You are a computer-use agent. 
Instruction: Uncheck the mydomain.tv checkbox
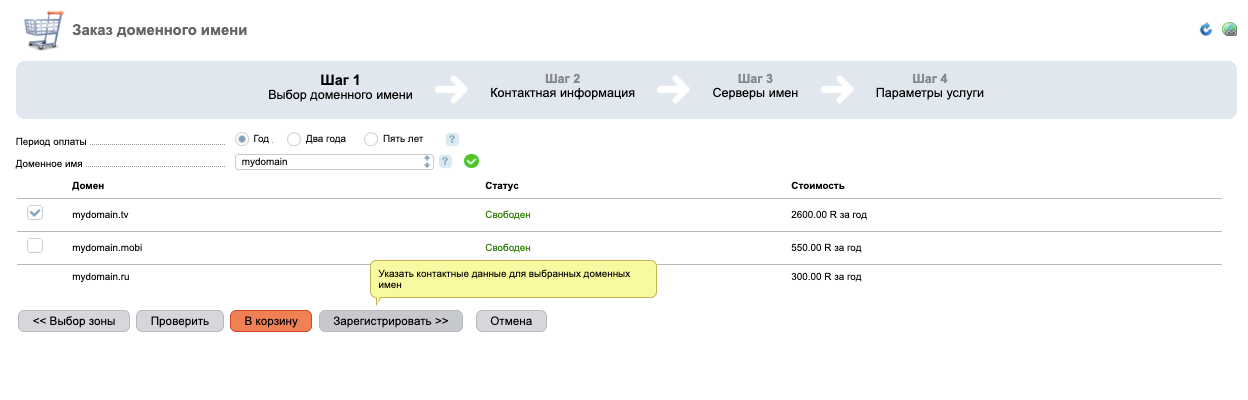point(35,213)
